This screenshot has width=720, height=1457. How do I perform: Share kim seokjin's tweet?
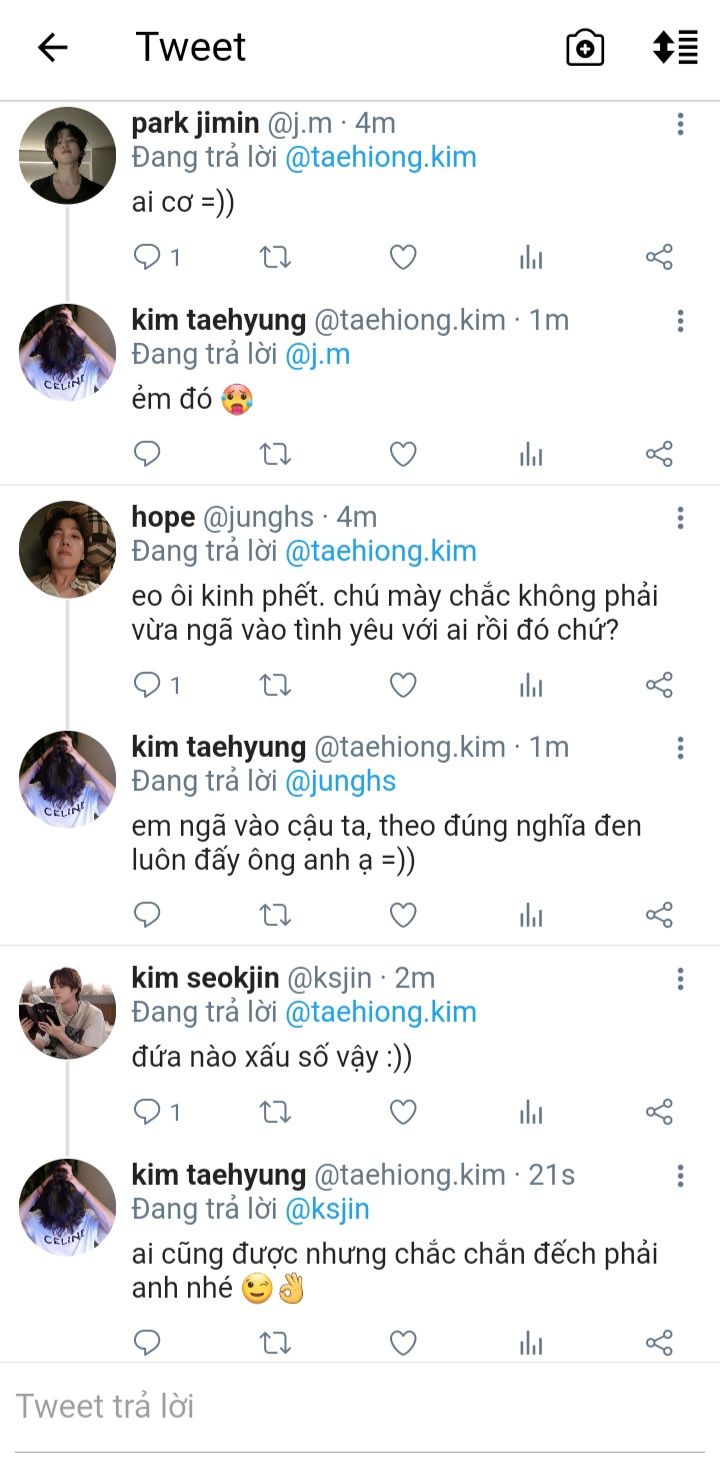[x=659, y=1112]
